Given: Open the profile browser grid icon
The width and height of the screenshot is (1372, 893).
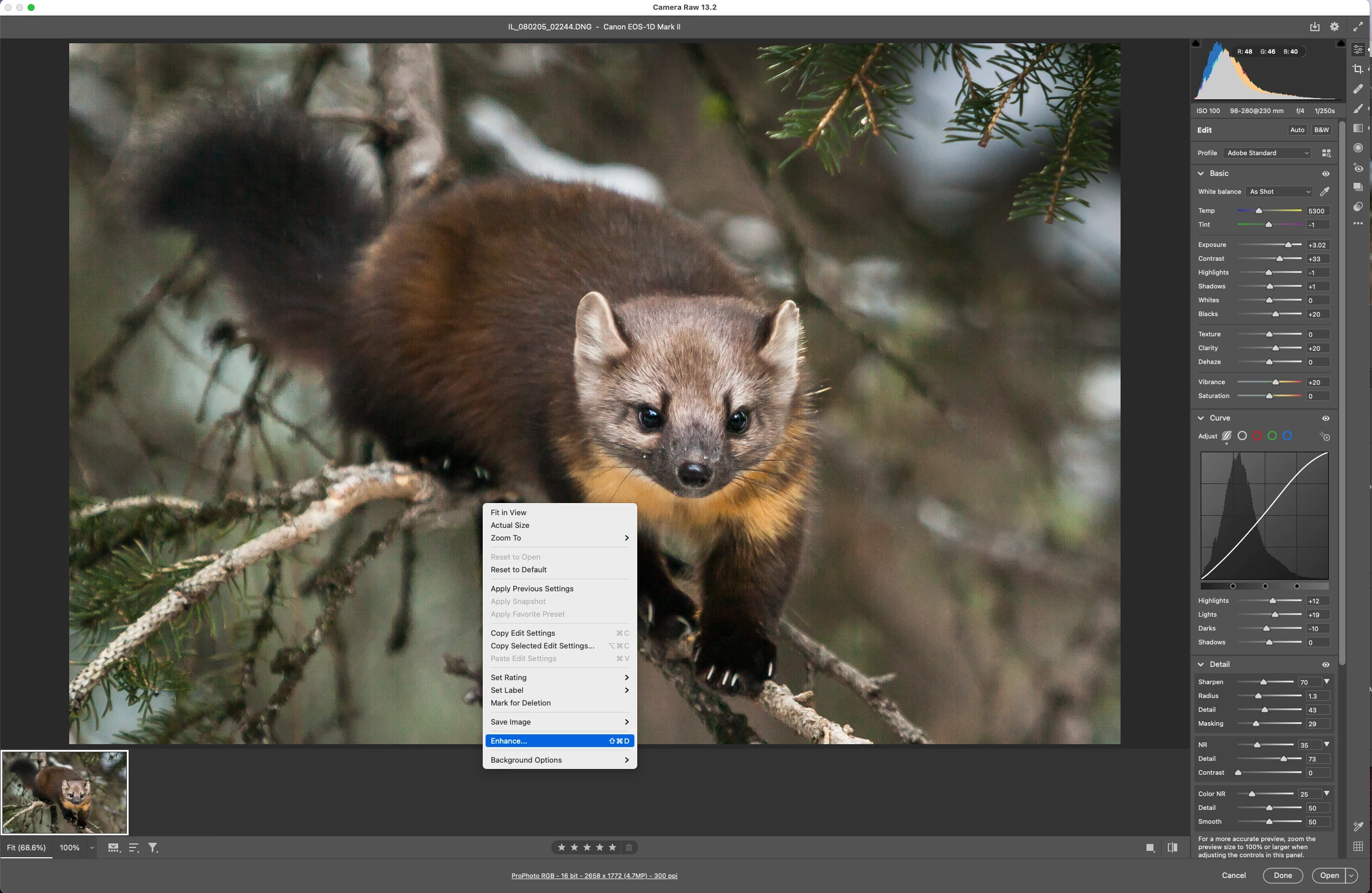Looking at the screenshot, I should 1326,153.
